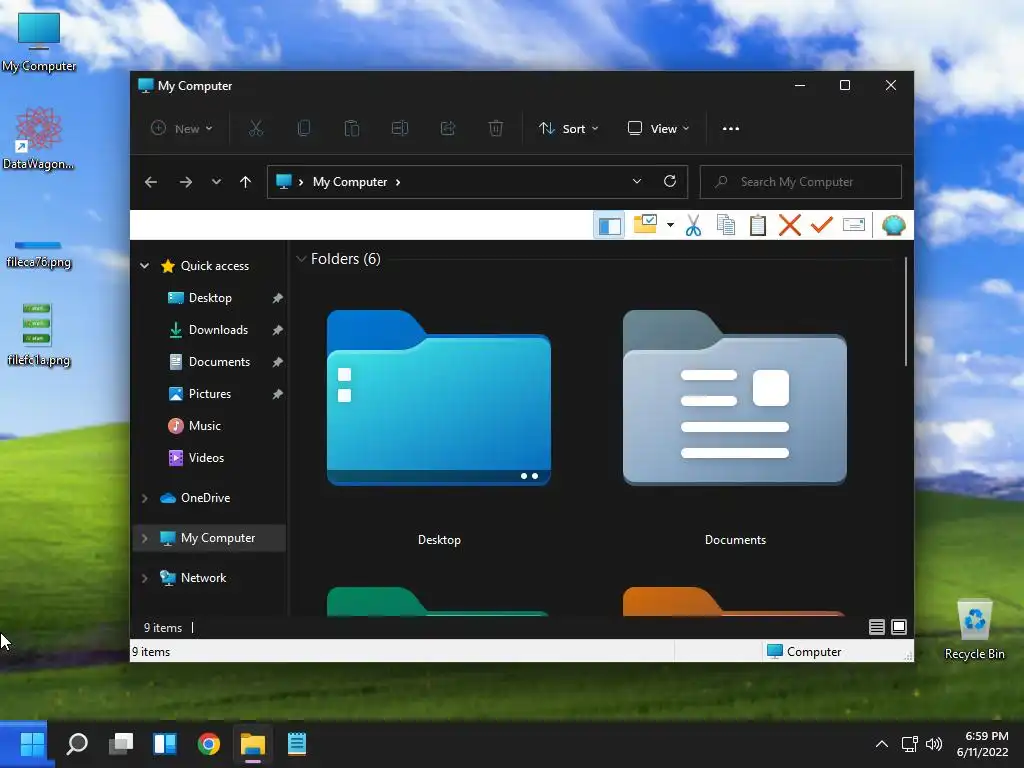Launch Chrome from the taskbar
The height and width of the screenshot is (768, 1024).
pos(209,743)
